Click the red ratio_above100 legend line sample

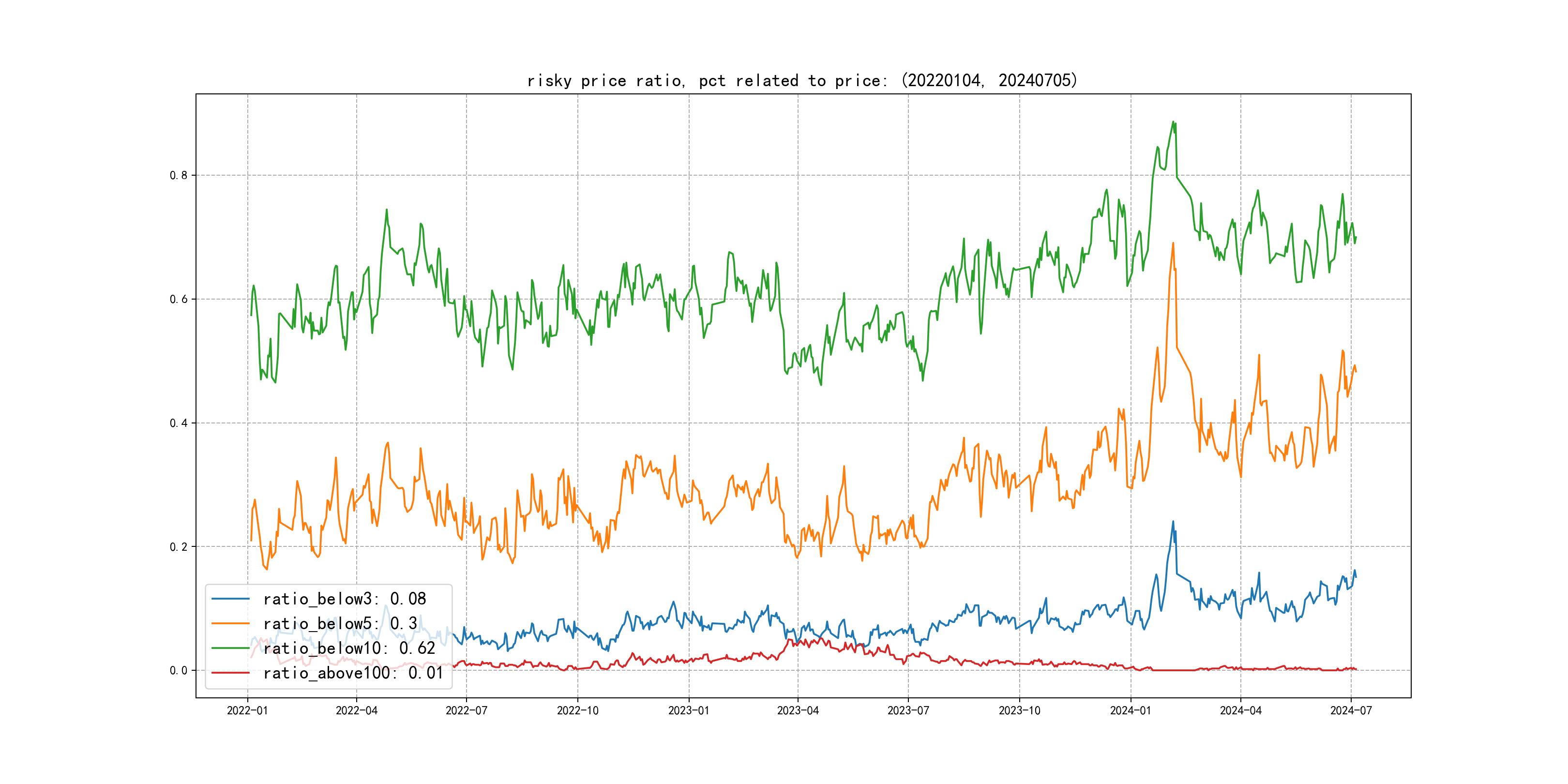pyautogui.click(x=230, y=673)
